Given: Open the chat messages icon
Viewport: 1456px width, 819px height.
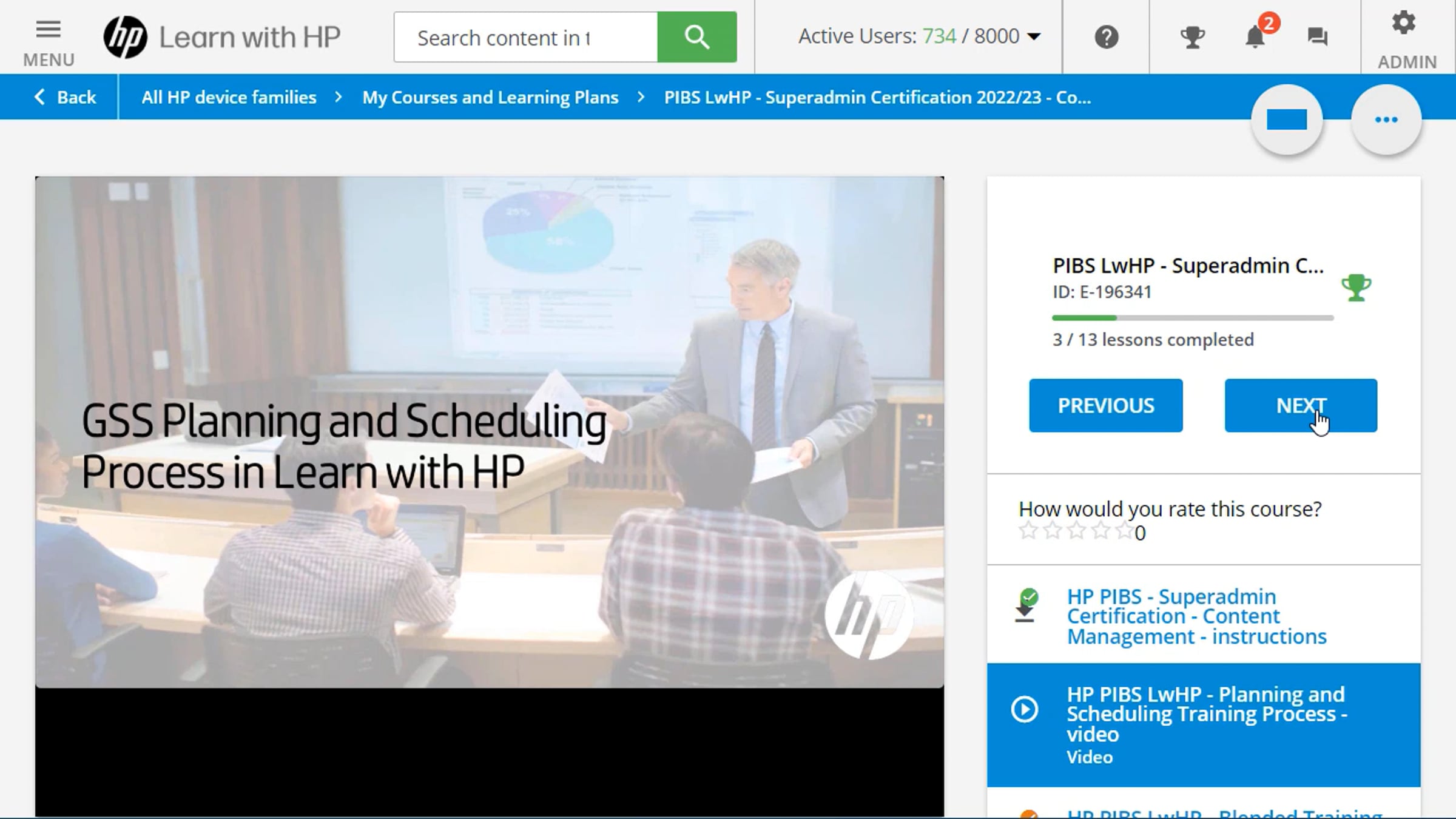Looking at the screenshot, I should point(1317,37).
